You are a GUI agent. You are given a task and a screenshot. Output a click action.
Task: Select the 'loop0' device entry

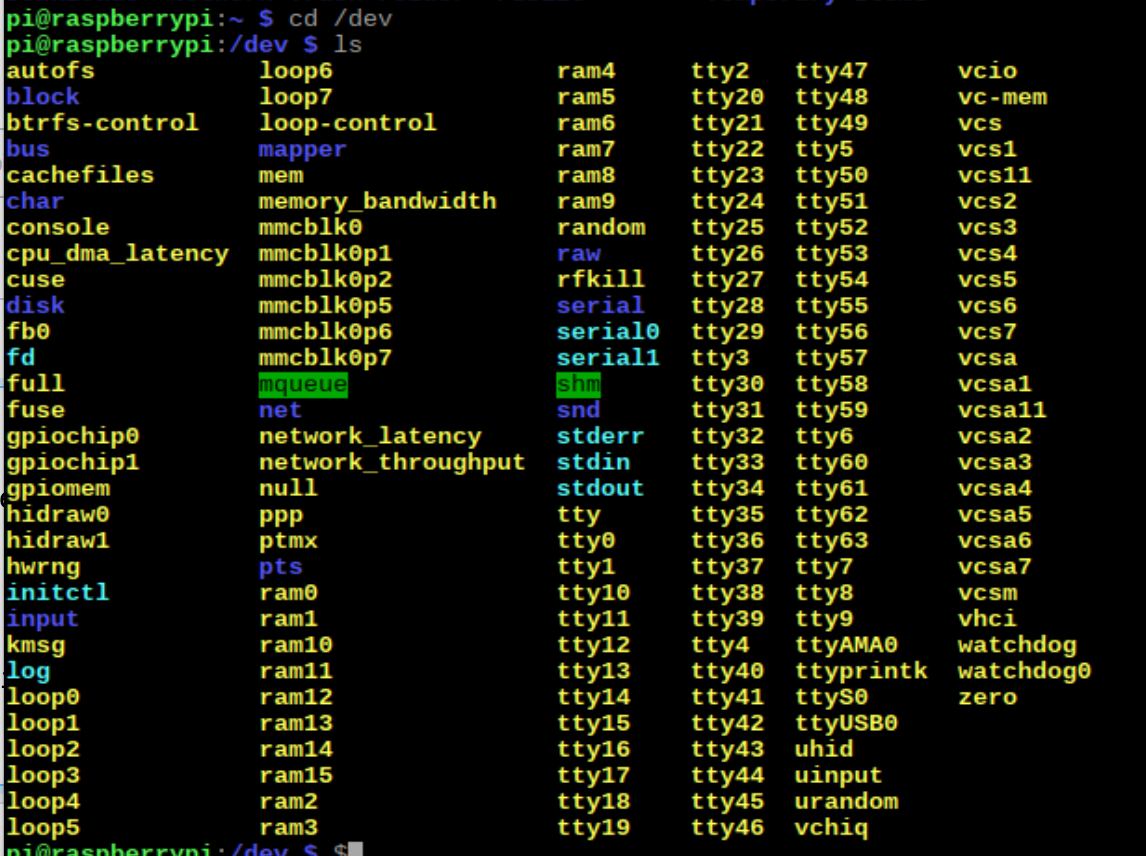pos(42,697)
